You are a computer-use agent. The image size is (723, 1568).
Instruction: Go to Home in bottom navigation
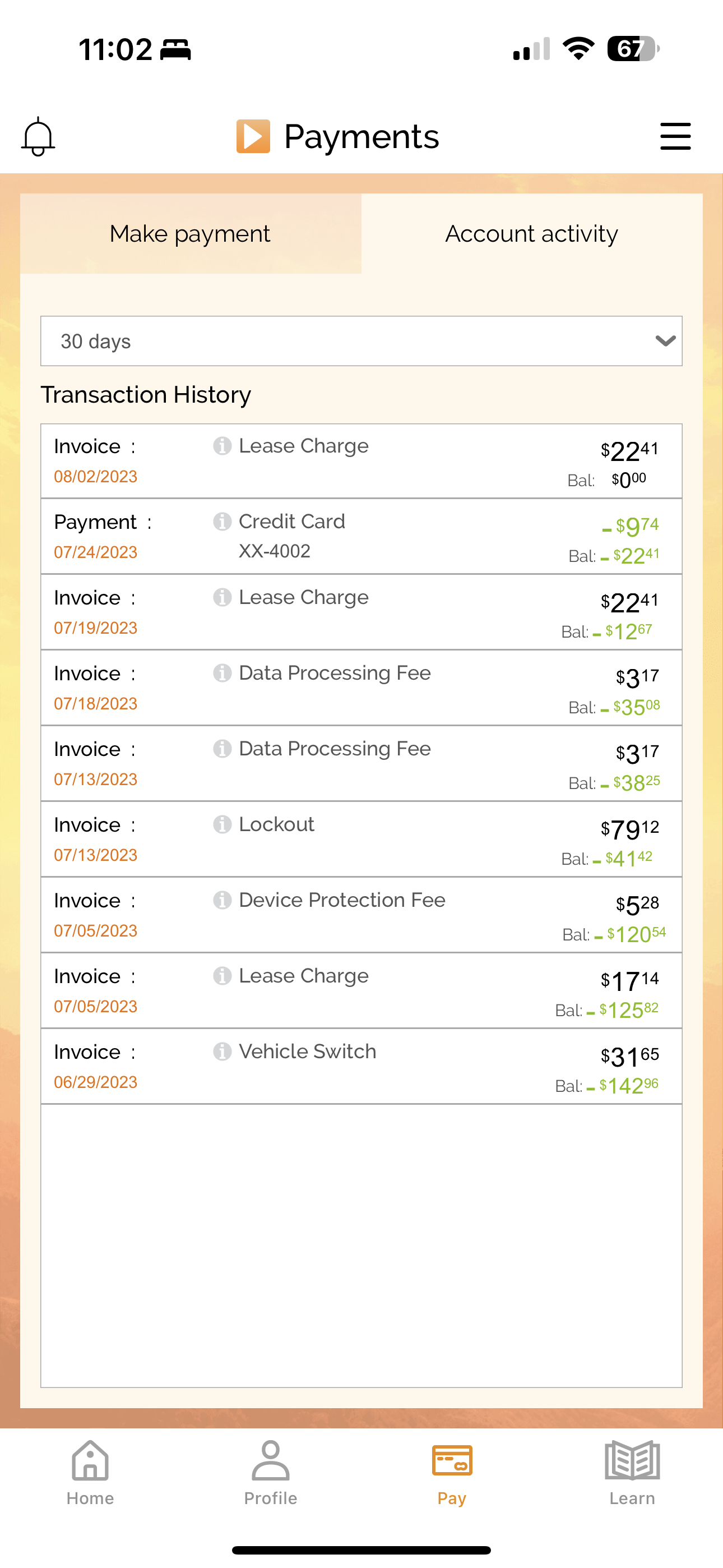tap(90, 1473)
